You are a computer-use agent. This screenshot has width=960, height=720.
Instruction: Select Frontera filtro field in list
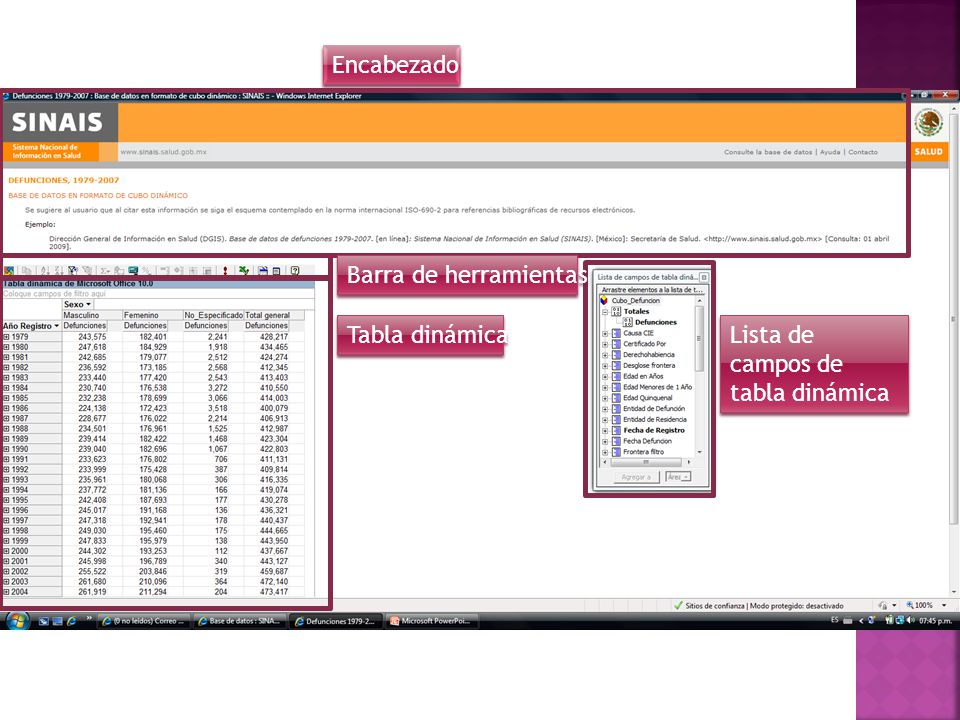[643, 452]
